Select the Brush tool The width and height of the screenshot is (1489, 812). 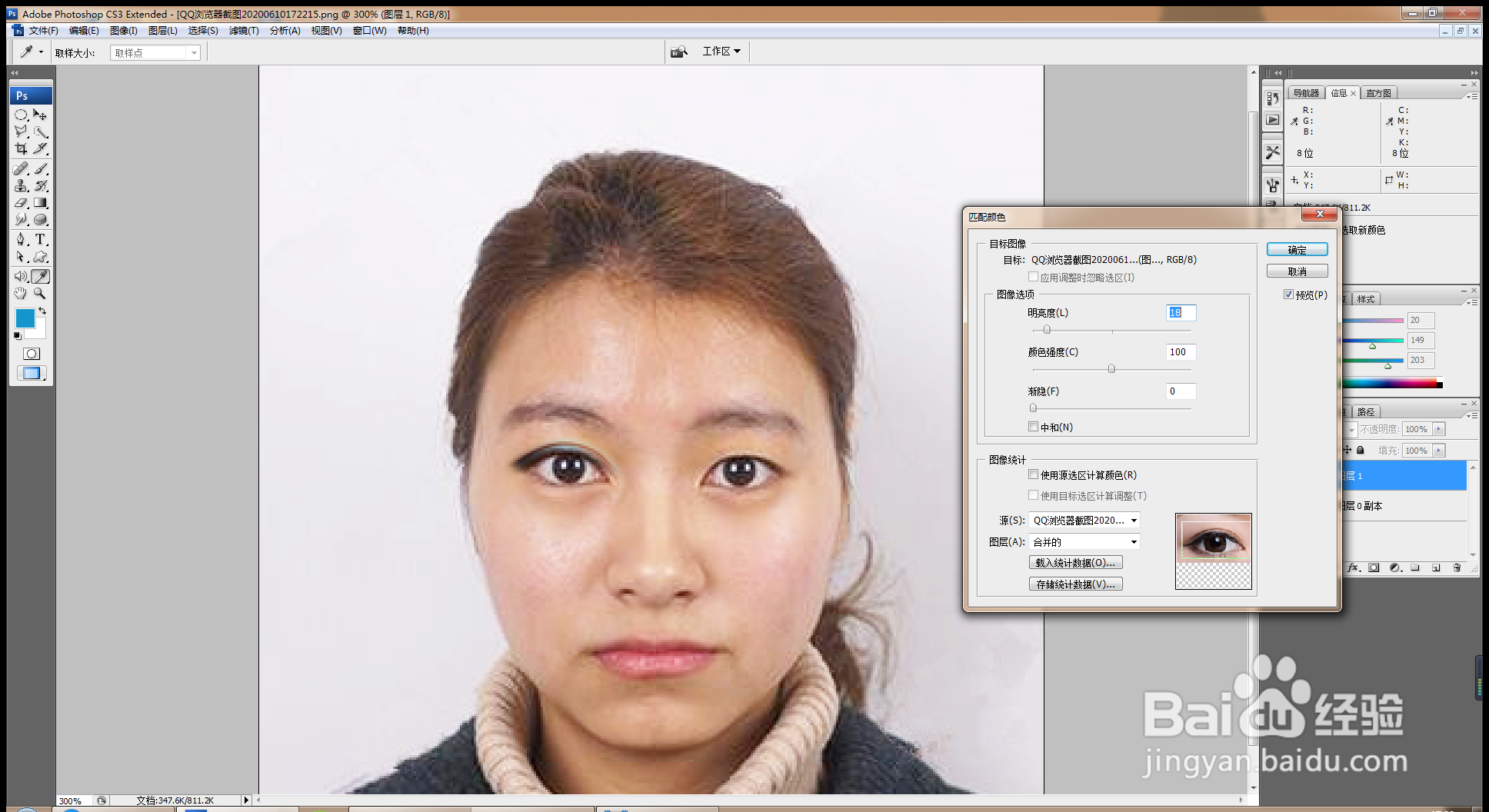click(x=41, y=168)
